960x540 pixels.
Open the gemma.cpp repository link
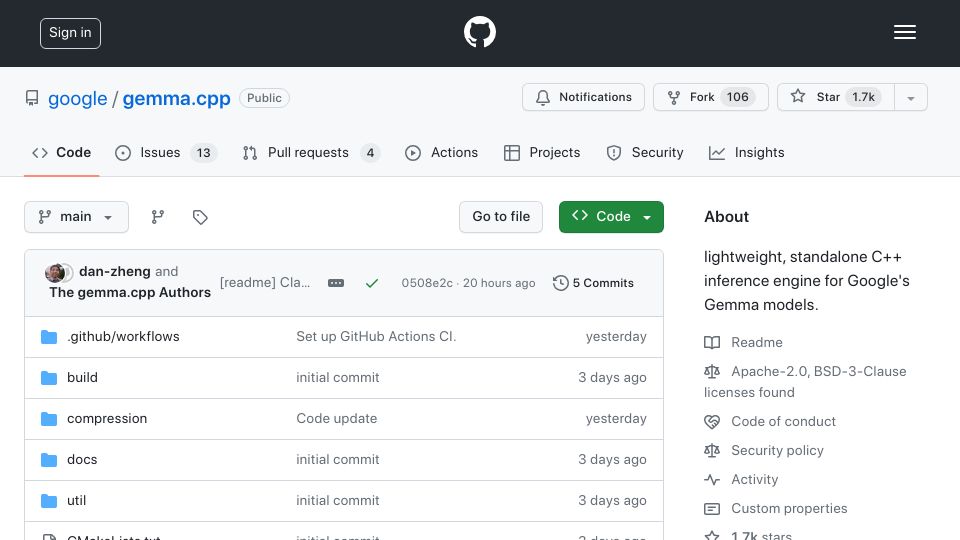[x=176, y=98]
